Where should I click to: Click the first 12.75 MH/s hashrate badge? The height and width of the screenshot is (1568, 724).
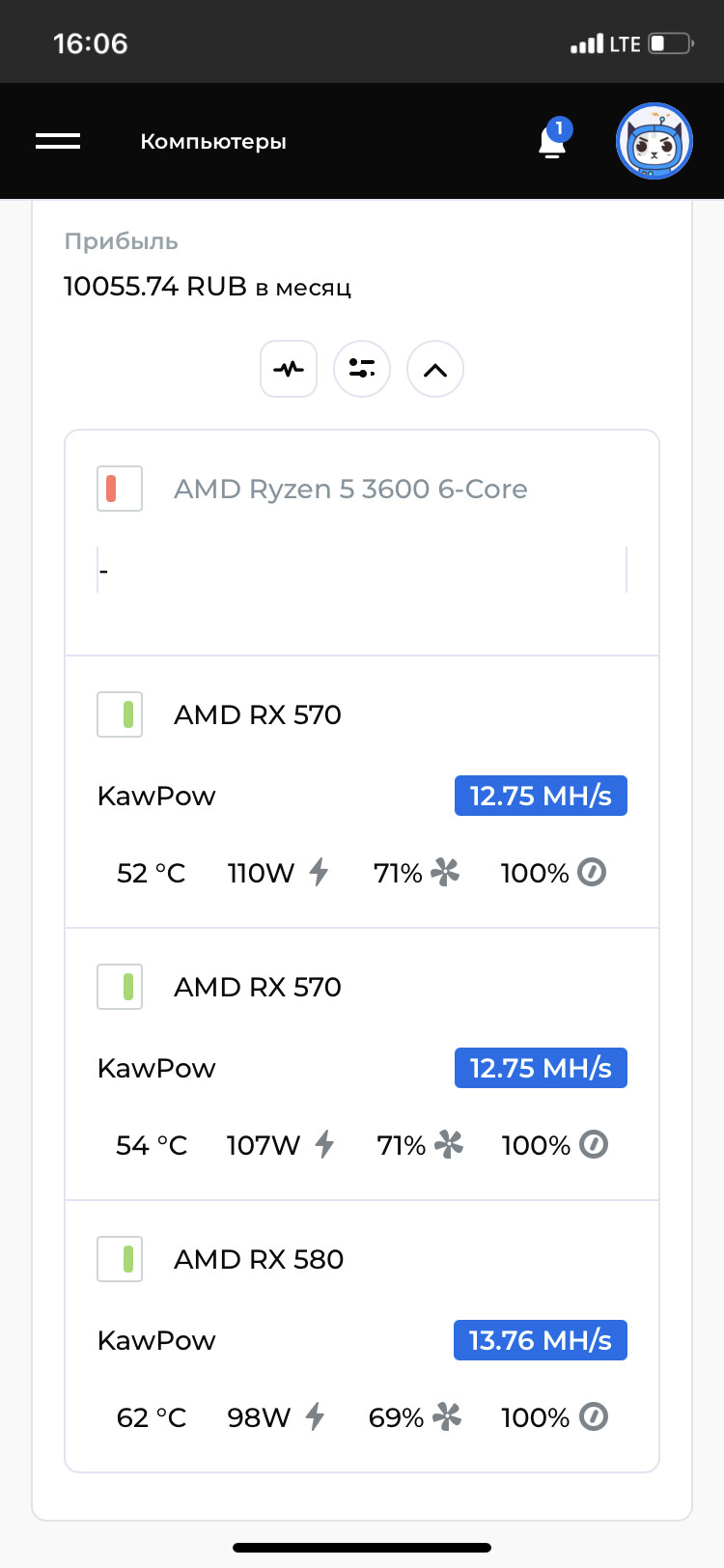tap(541, 796)
